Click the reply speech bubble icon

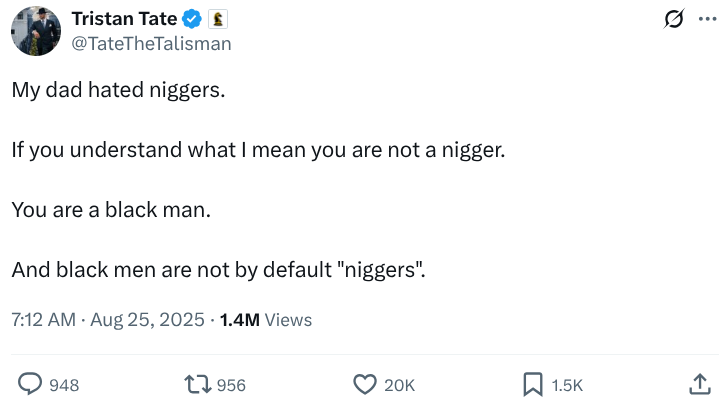coord(30,384)
